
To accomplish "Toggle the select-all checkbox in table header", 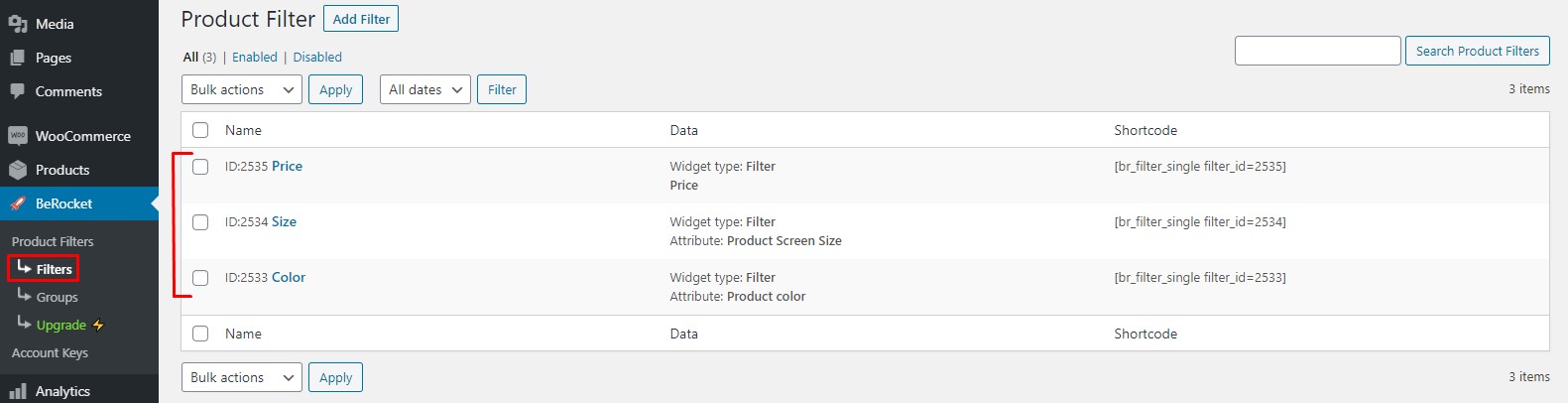I will (200, 130).
